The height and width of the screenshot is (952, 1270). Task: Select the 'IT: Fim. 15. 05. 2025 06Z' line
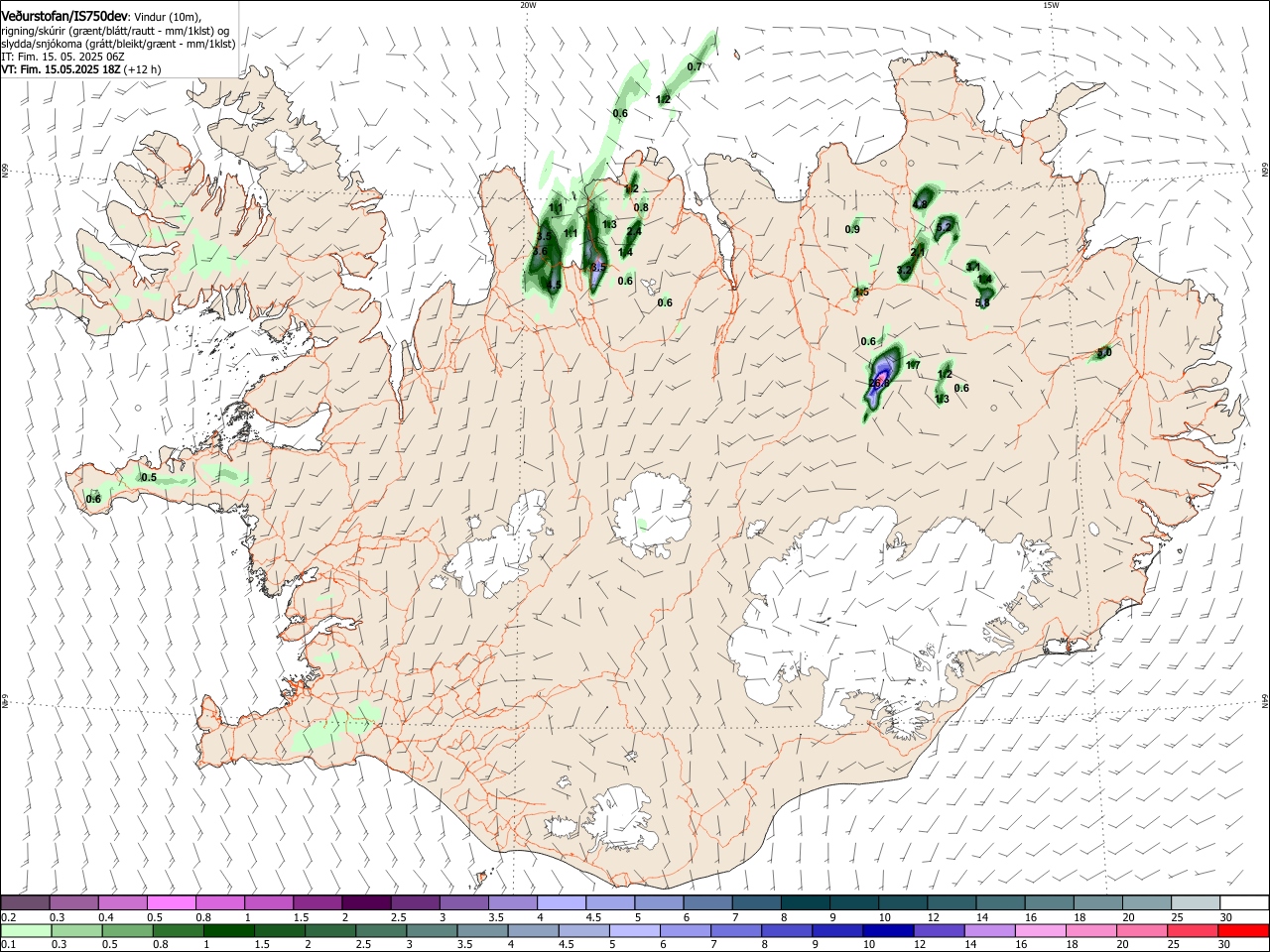(63, 57)
